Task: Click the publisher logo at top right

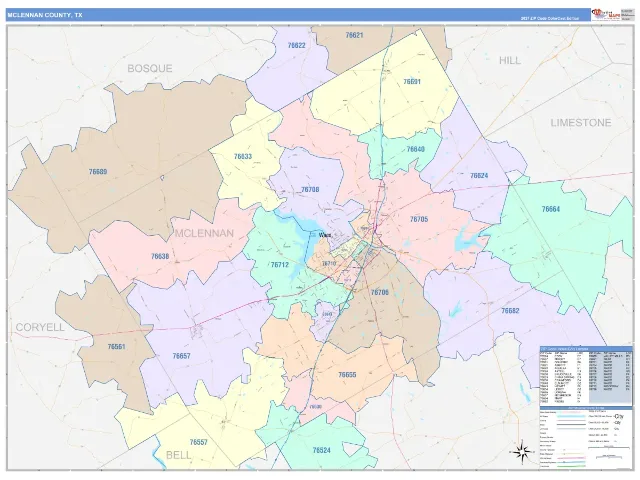Action: (605, 15)
